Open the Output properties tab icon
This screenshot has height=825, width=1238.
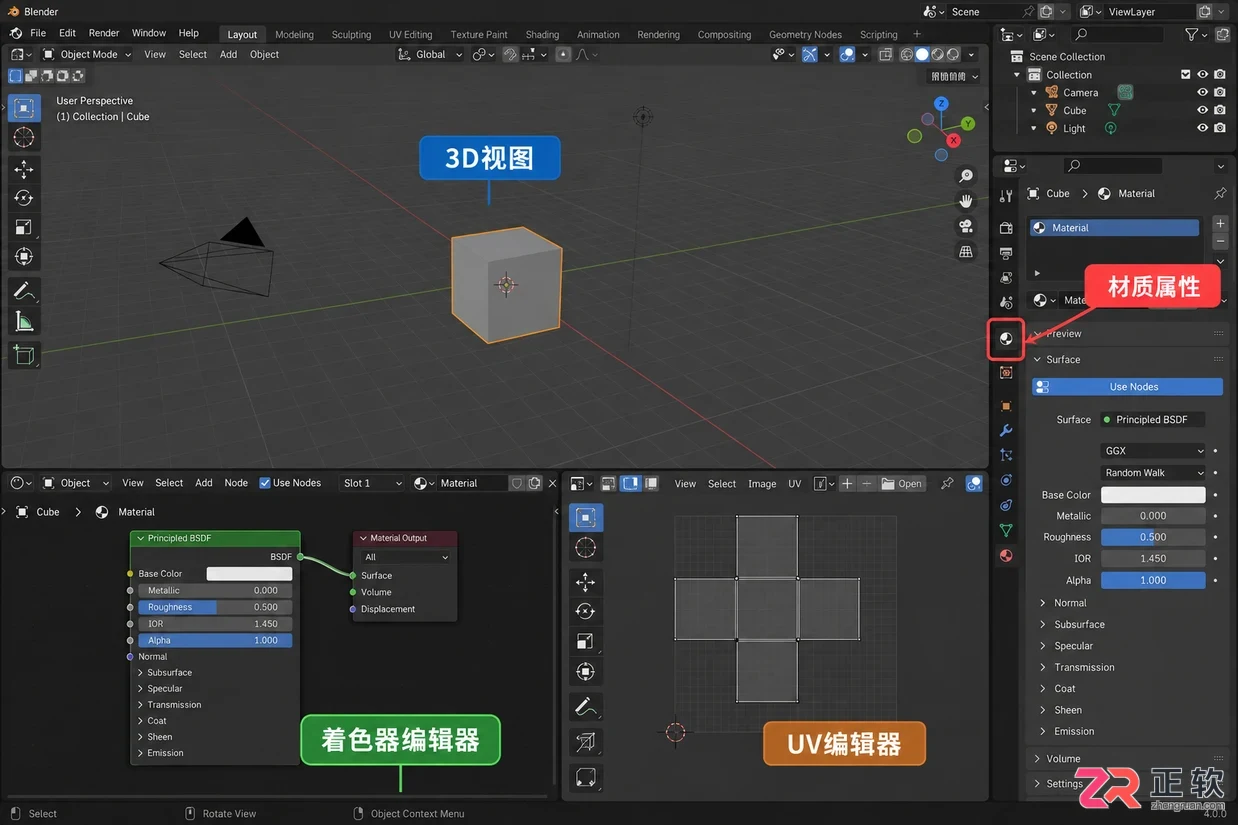(1006, 253)
